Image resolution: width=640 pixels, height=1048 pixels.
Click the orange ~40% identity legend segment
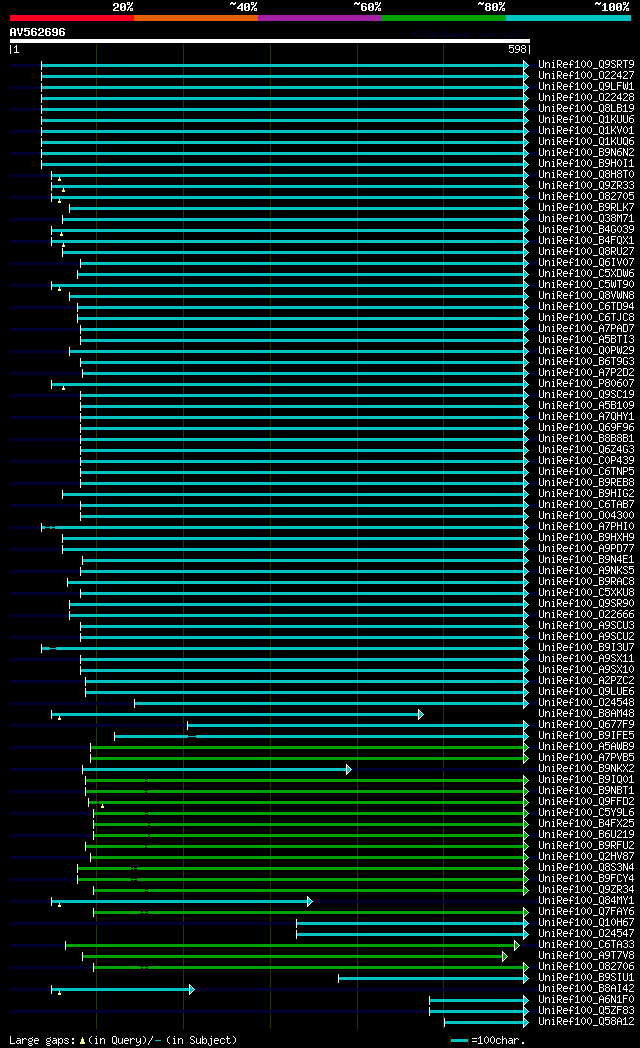click(196, 18)
